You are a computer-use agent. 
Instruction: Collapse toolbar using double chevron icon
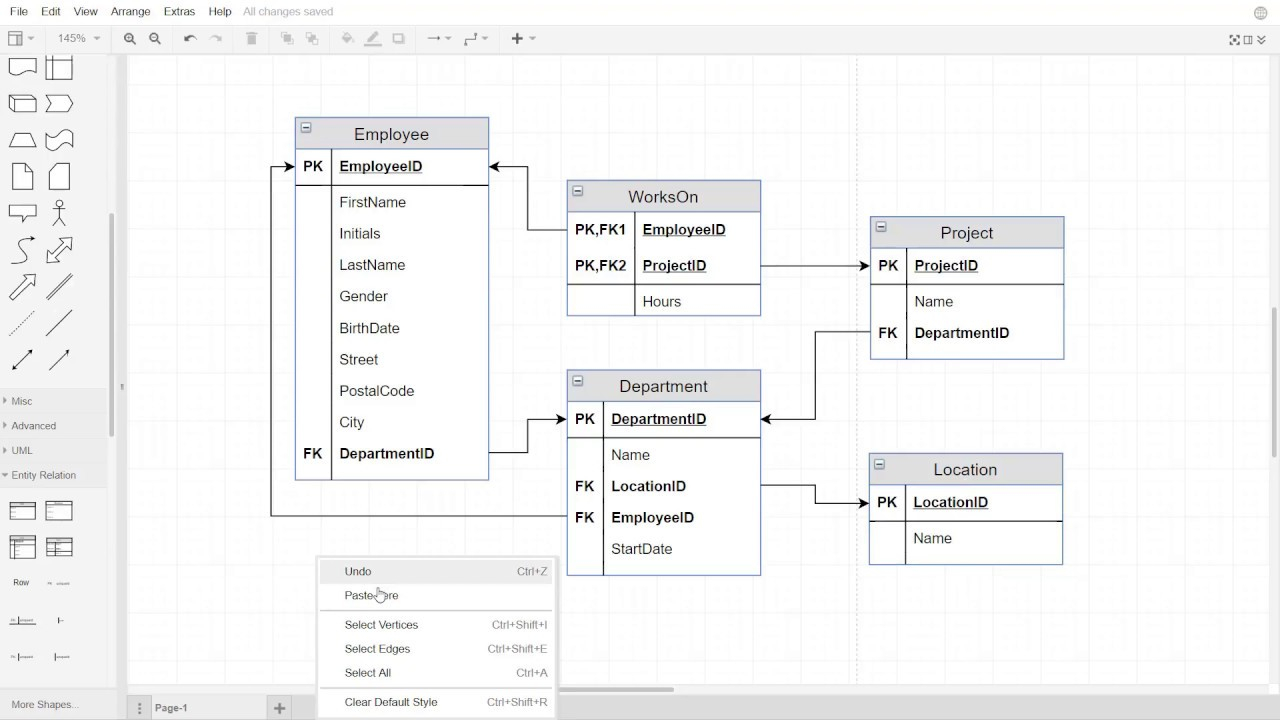1262,40
